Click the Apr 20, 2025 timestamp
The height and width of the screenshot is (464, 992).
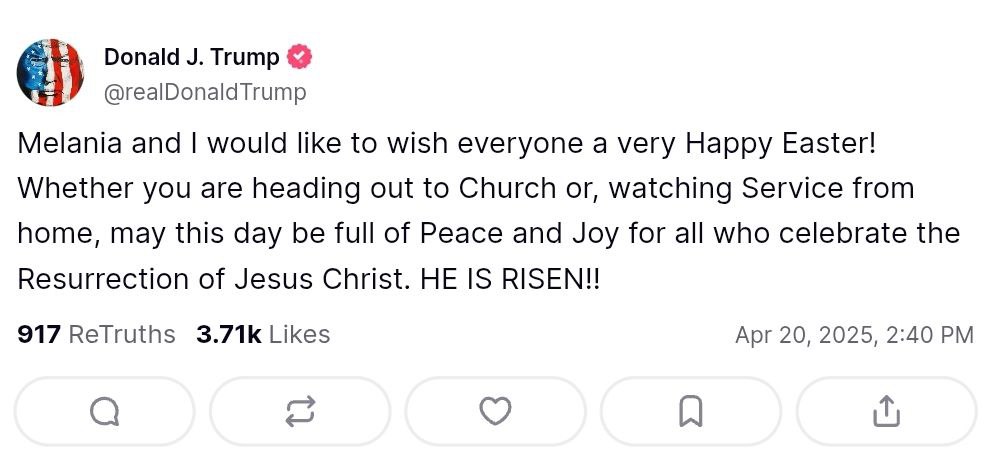853,335
